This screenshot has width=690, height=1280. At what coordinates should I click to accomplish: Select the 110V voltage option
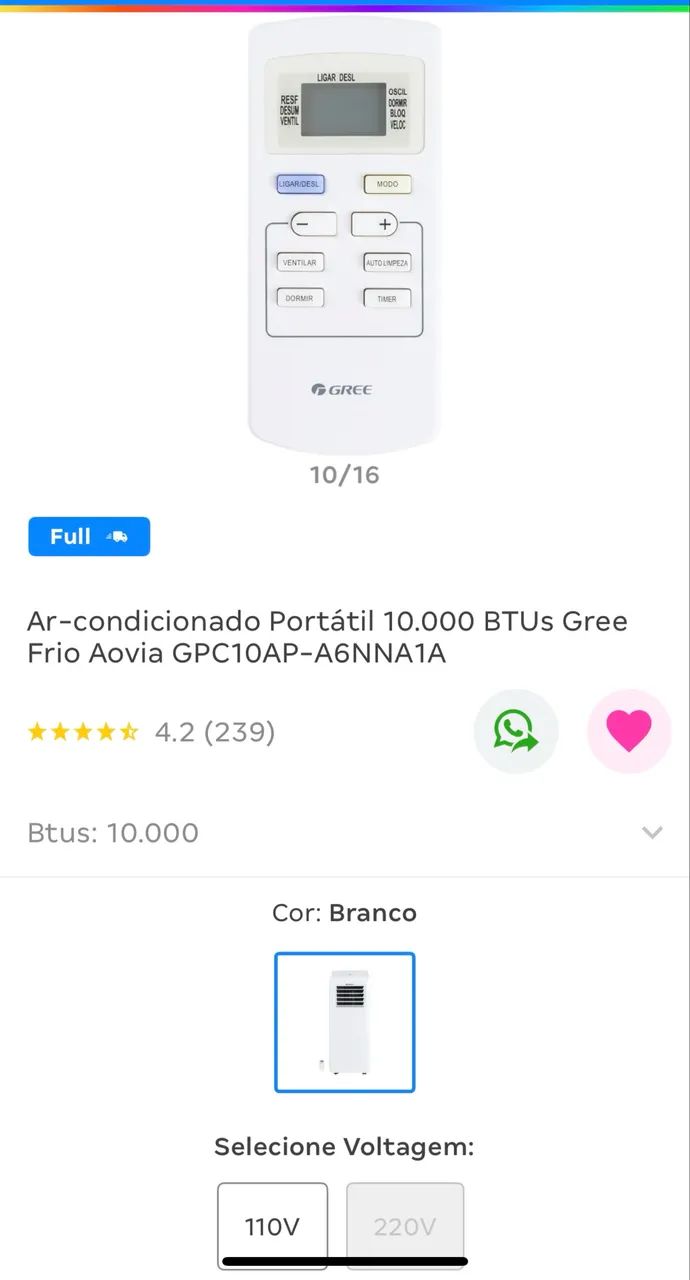(x=272, y=1226)
